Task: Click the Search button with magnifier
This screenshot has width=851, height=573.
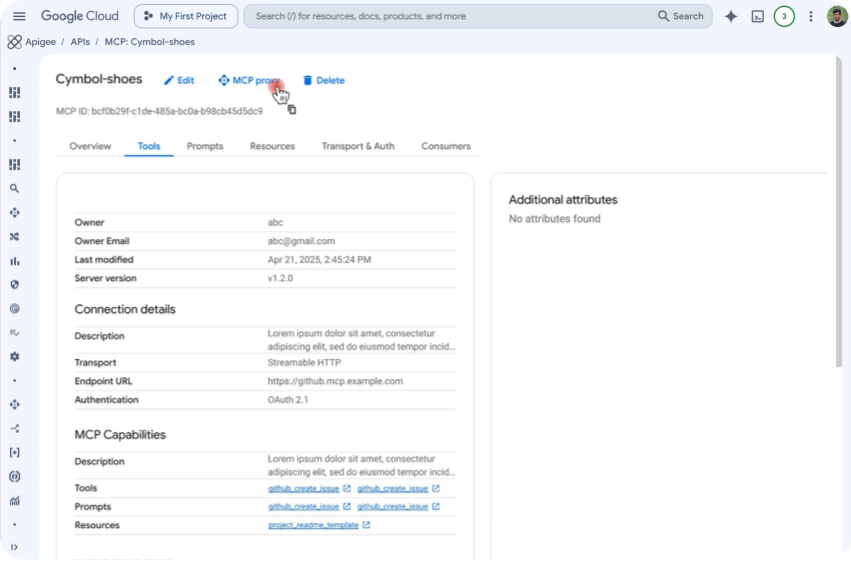Action: [x=681, y=16]
